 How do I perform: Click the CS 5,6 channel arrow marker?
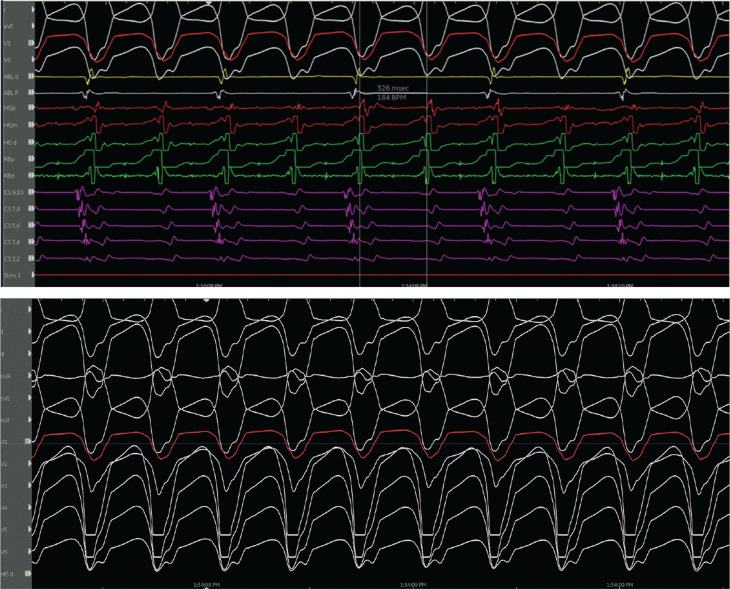[32, 225]
